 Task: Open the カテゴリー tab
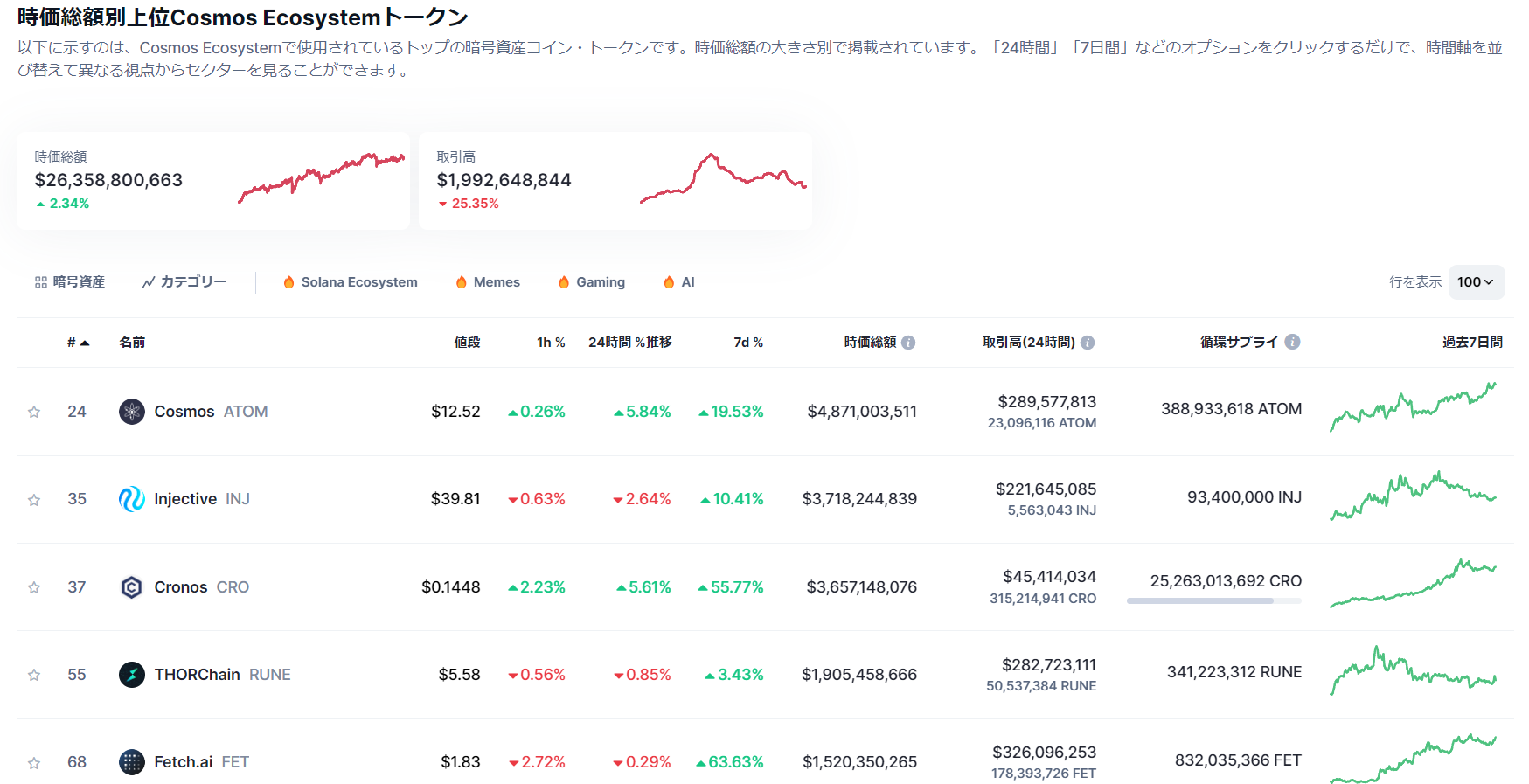184,282
